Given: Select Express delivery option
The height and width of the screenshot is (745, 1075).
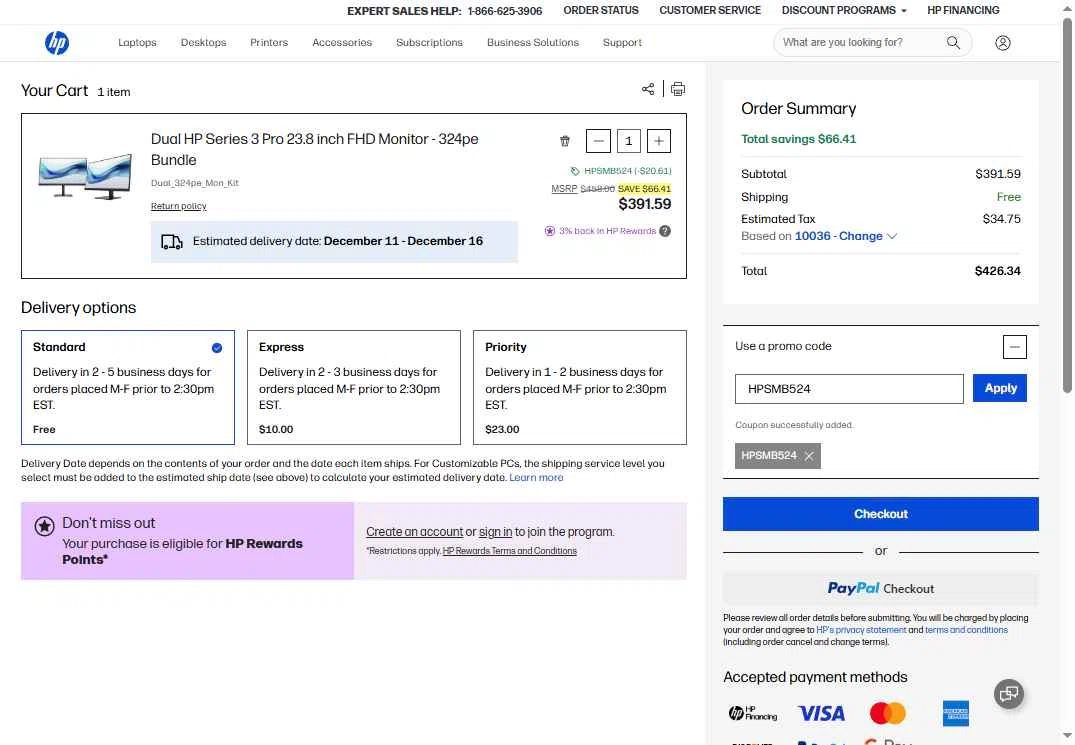Looking at the screenshot, I should [x=354, y=387].
